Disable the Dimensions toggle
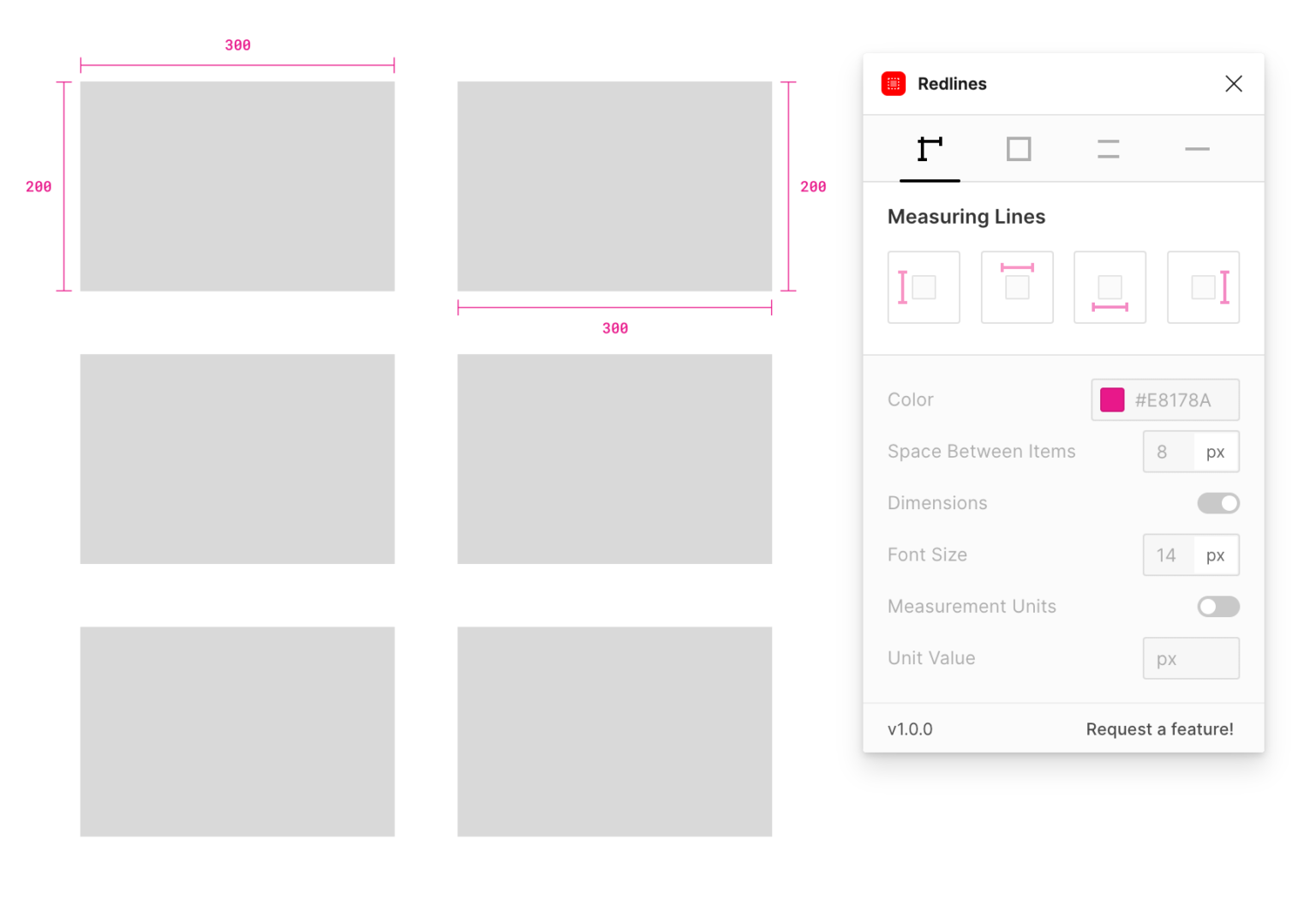1316x906 pixels. click(x=1217, y=503)
